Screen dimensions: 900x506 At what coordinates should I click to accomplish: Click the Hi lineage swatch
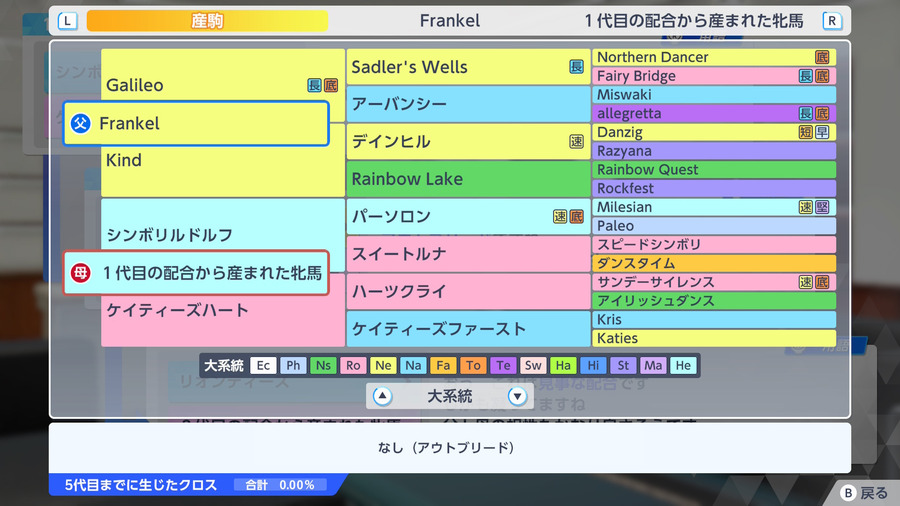(593, 365)
